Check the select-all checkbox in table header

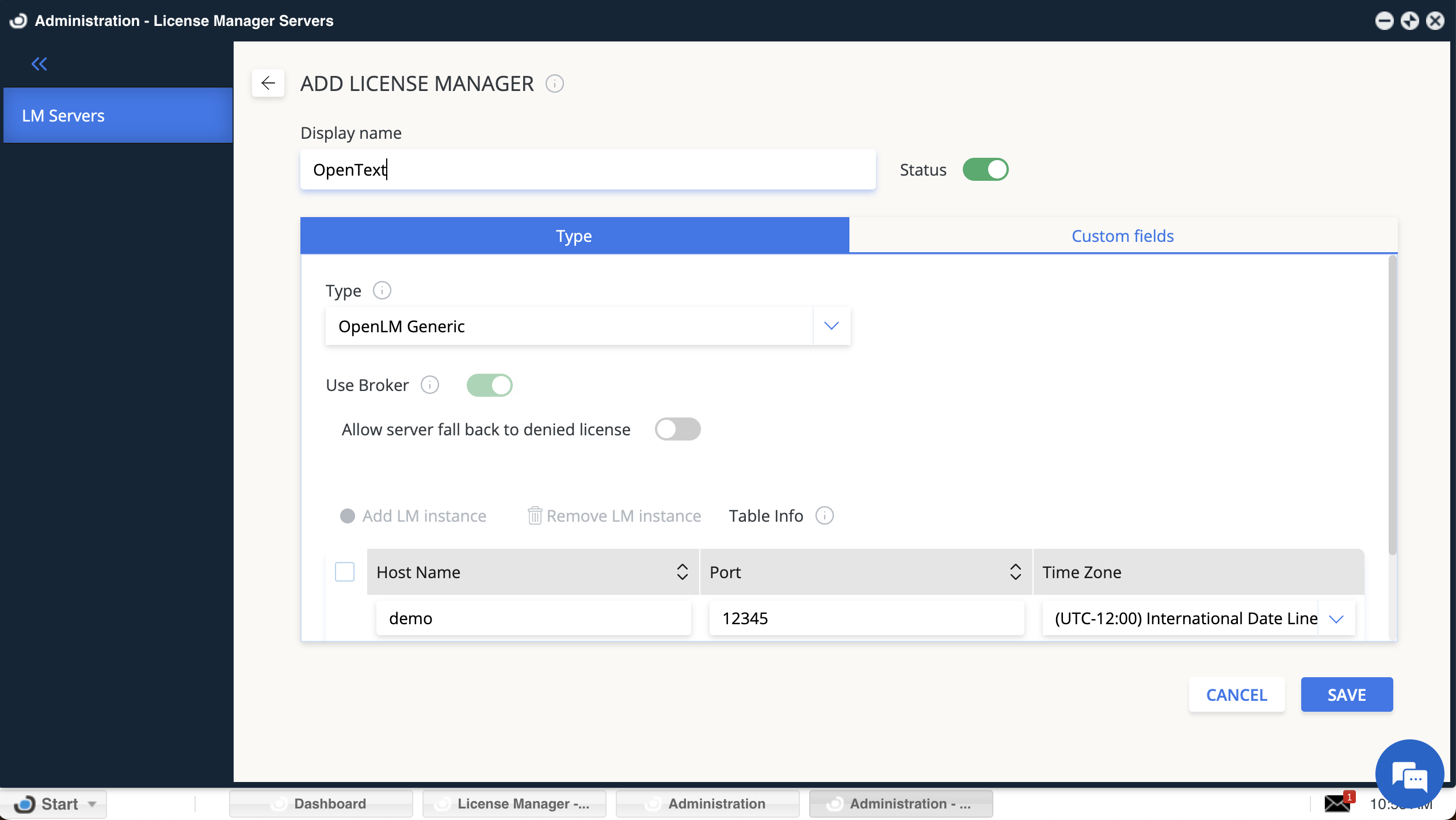pos(345,572)
